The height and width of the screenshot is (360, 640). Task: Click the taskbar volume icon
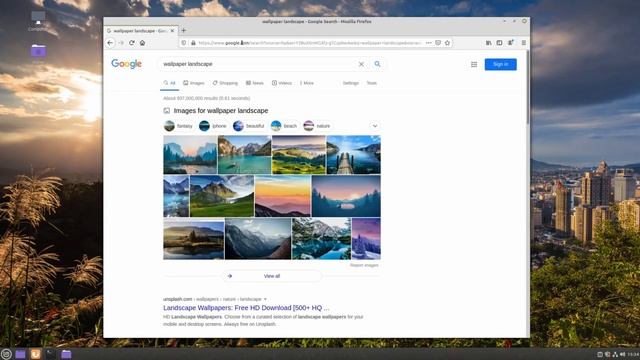pyautogui.click(x=623, y=354)
